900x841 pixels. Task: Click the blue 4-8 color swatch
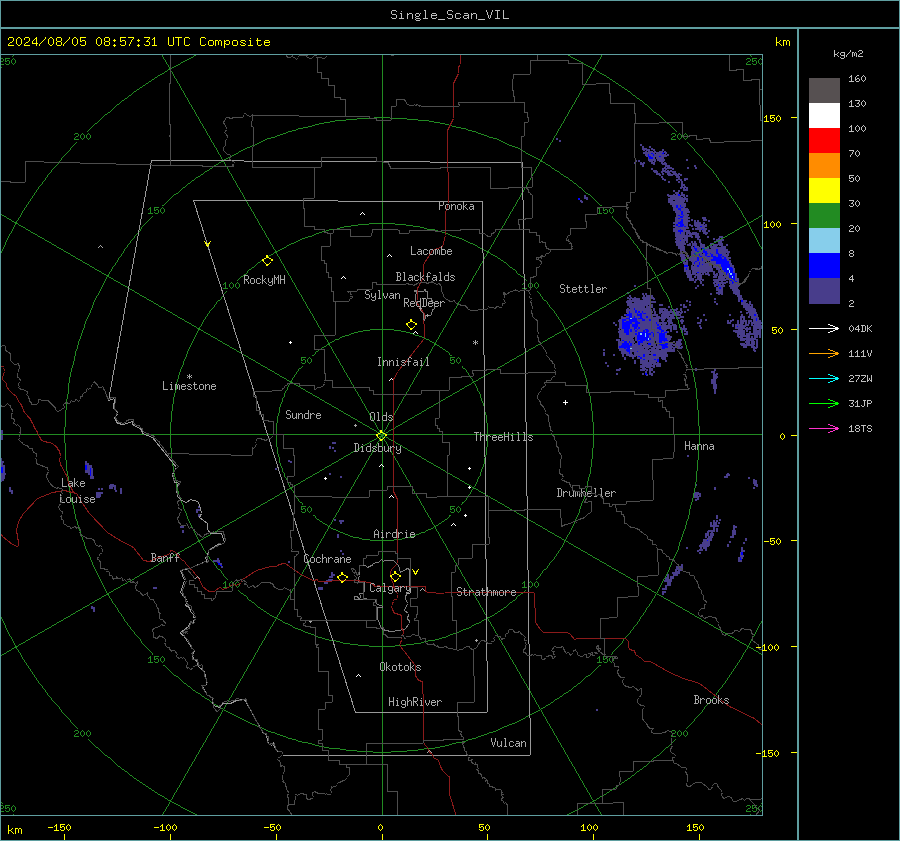tap(824, 266)
